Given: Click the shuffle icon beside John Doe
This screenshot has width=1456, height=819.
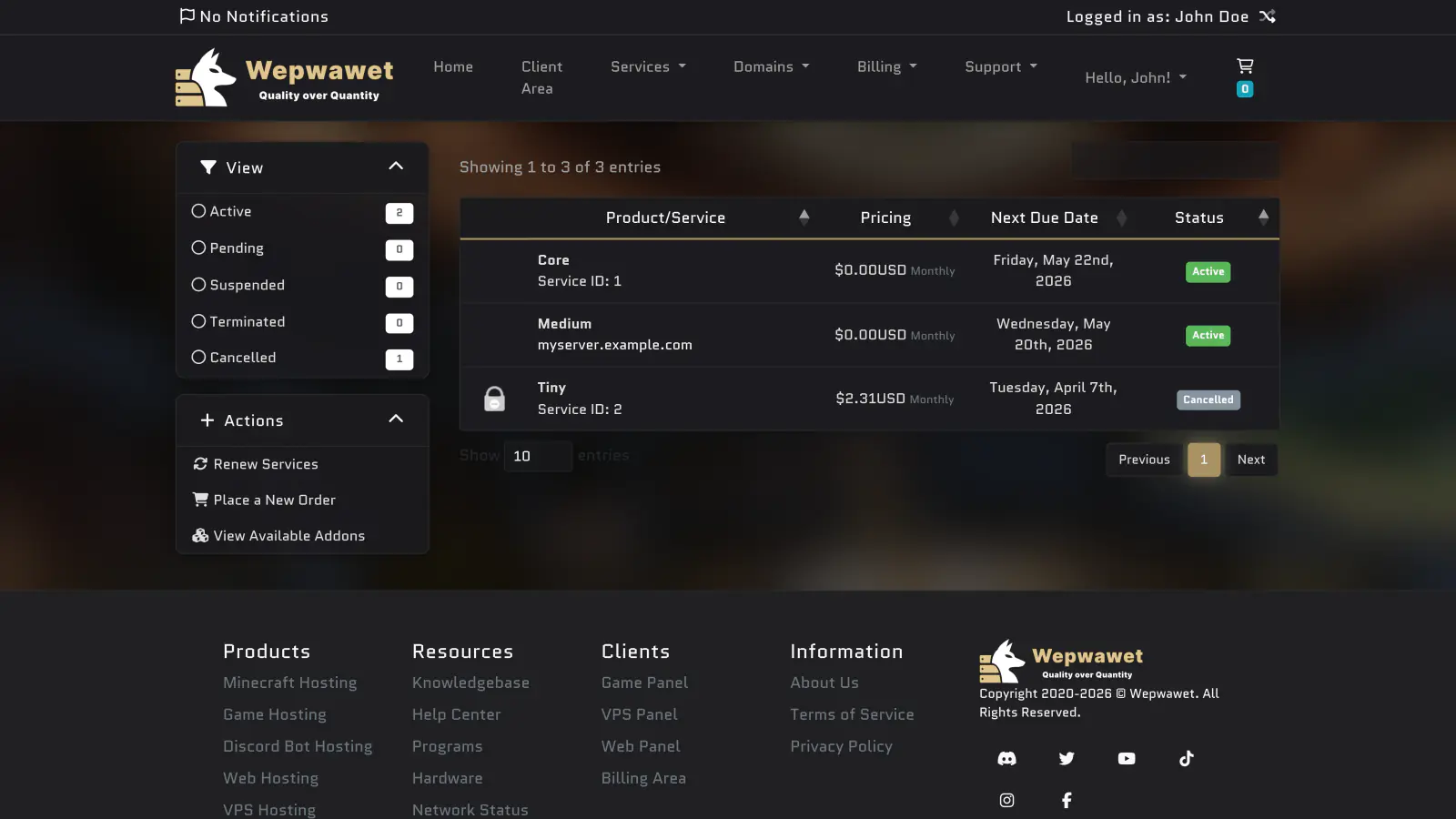Looking at the screenshot, I should 1268,16.
